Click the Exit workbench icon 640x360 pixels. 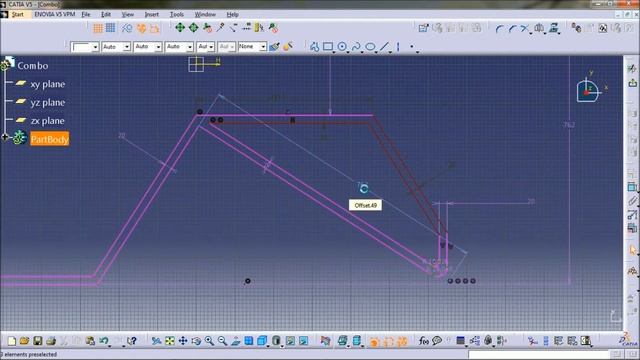pyautogui.click(x=633, y=83)
